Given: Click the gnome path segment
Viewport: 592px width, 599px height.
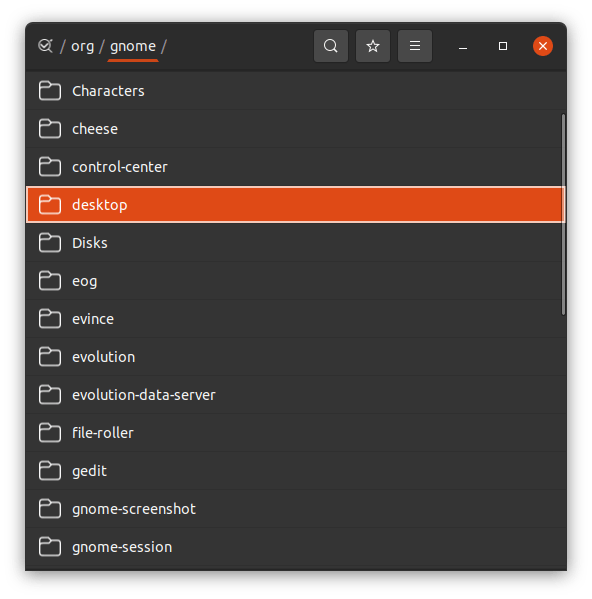Looking at the screenshot, I should [133, 46].
